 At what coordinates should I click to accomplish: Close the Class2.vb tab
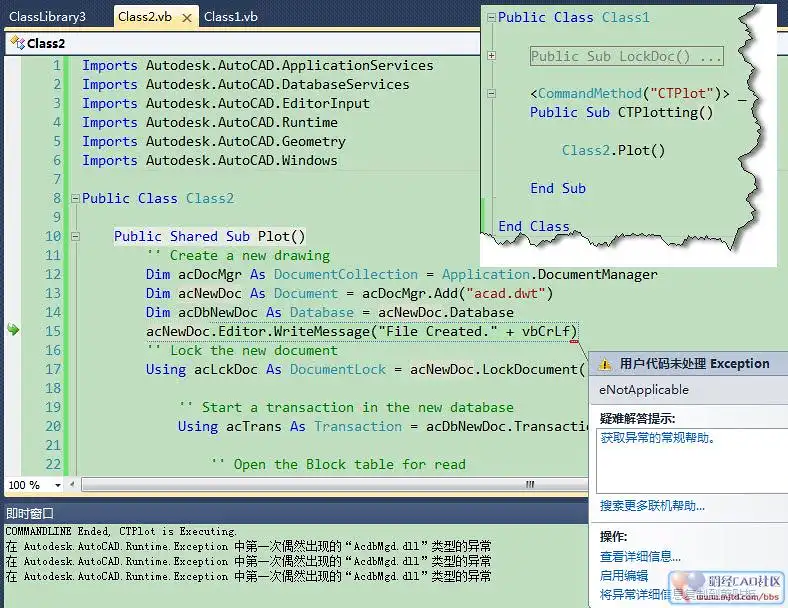click(187, 18)
